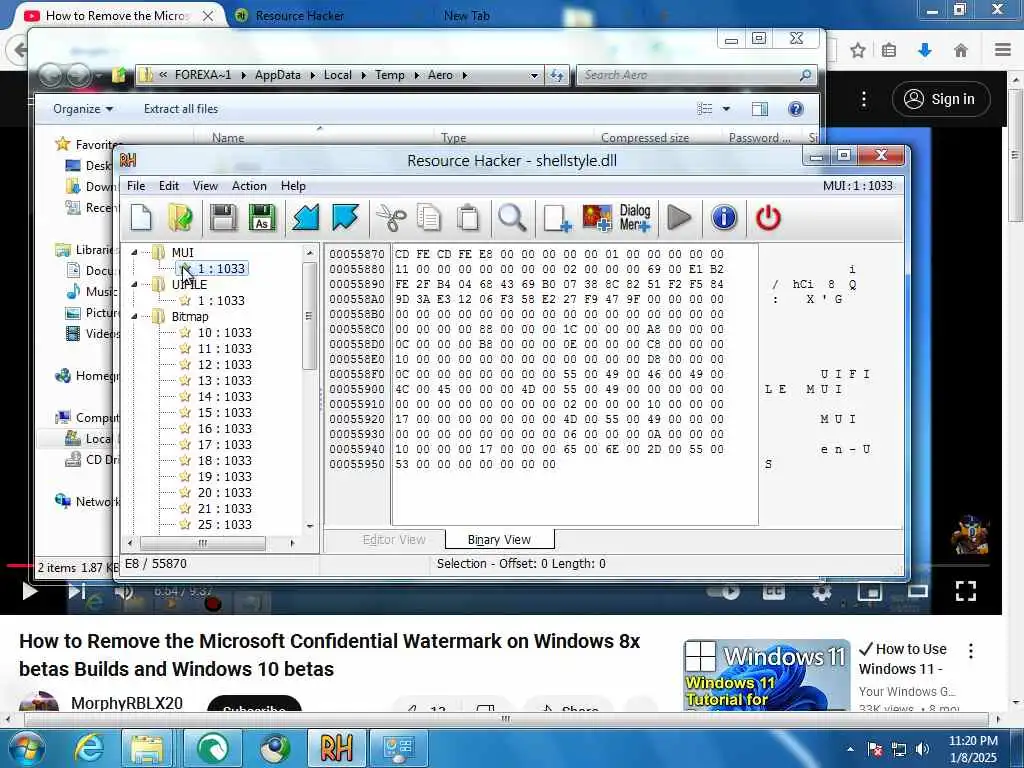Open the Edit menu
Image resolution: width=1024 pixels, height=768 pixels.
pos(168,186)
